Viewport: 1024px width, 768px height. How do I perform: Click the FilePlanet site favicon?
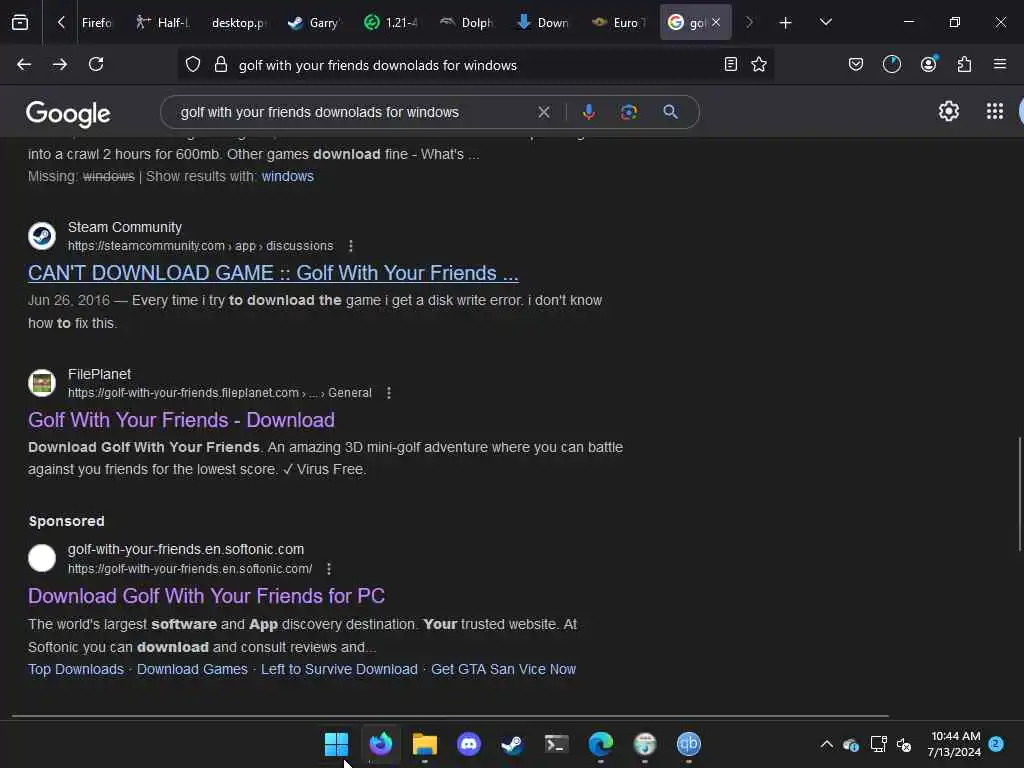coord(42,383)
